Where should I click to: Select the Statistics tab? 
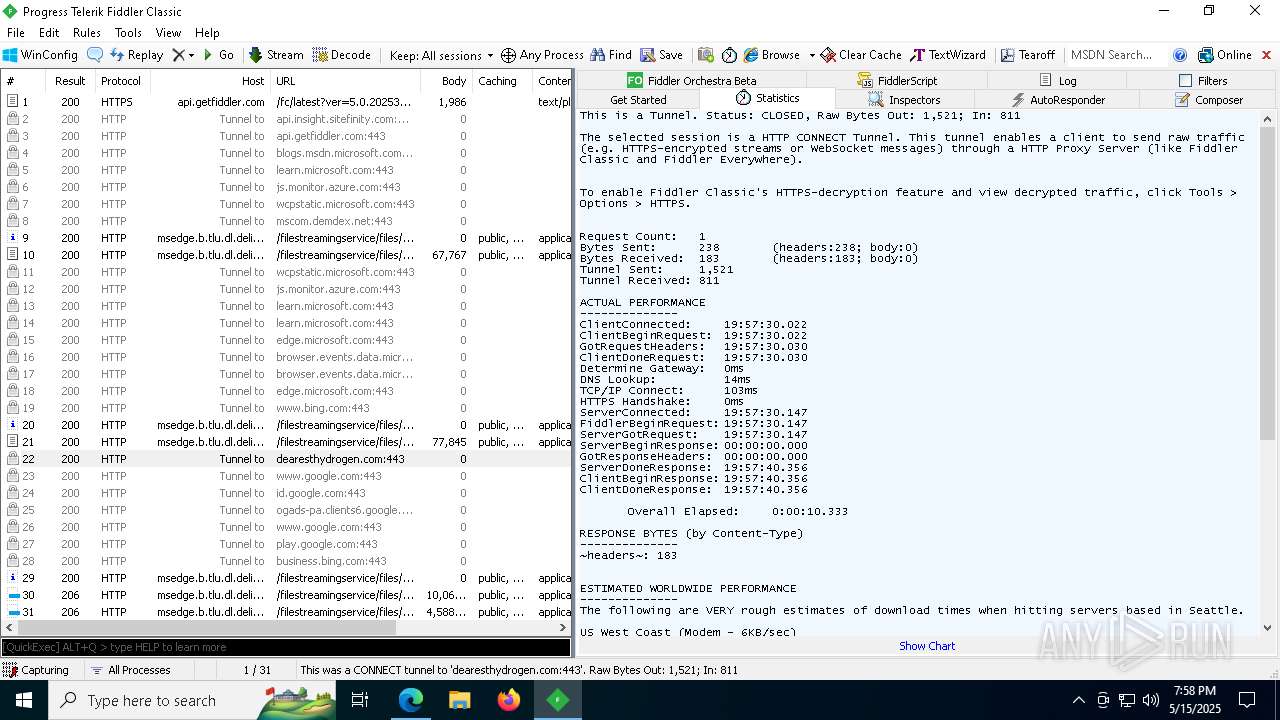[767, 99]
